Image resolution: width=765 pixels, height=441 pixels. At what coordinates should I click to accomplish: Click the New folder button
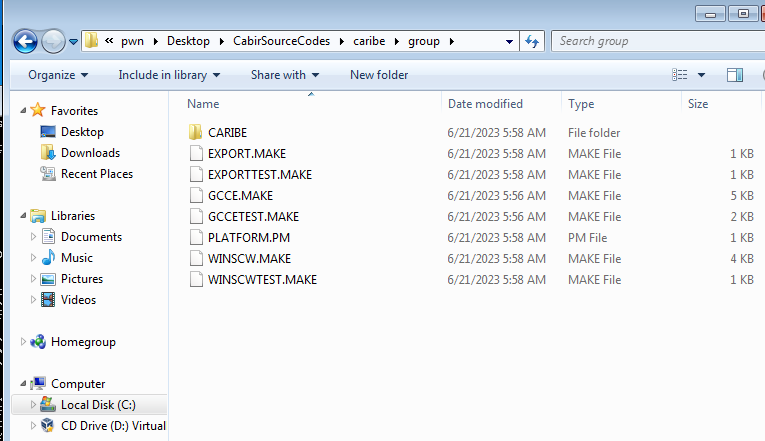379,75
